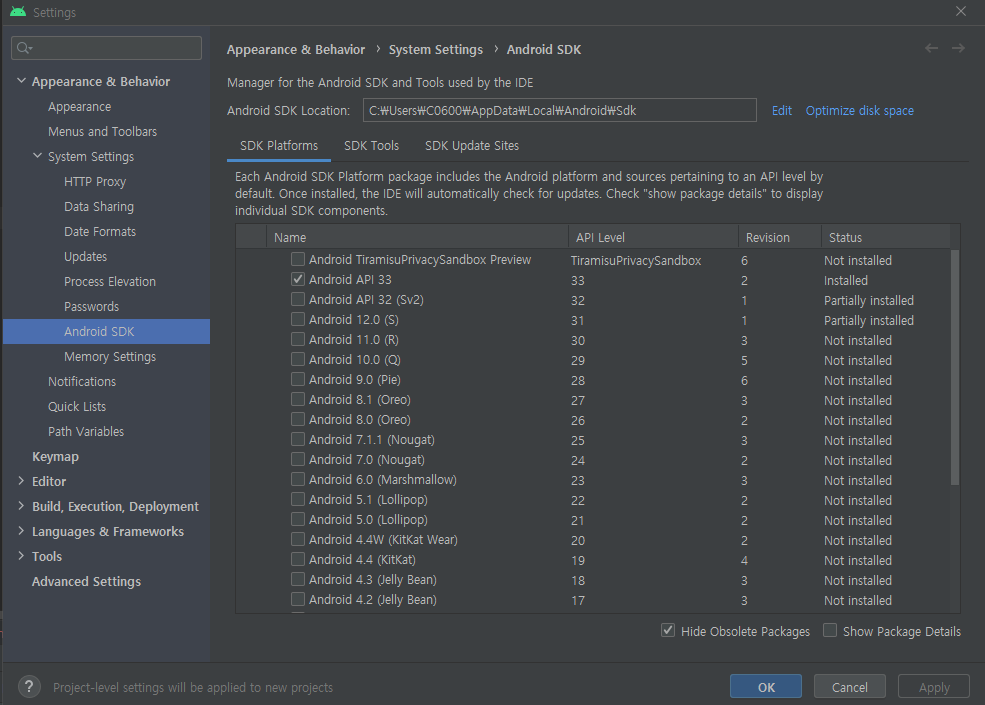Select Passwords in settings tree

[x=91, y=307]
